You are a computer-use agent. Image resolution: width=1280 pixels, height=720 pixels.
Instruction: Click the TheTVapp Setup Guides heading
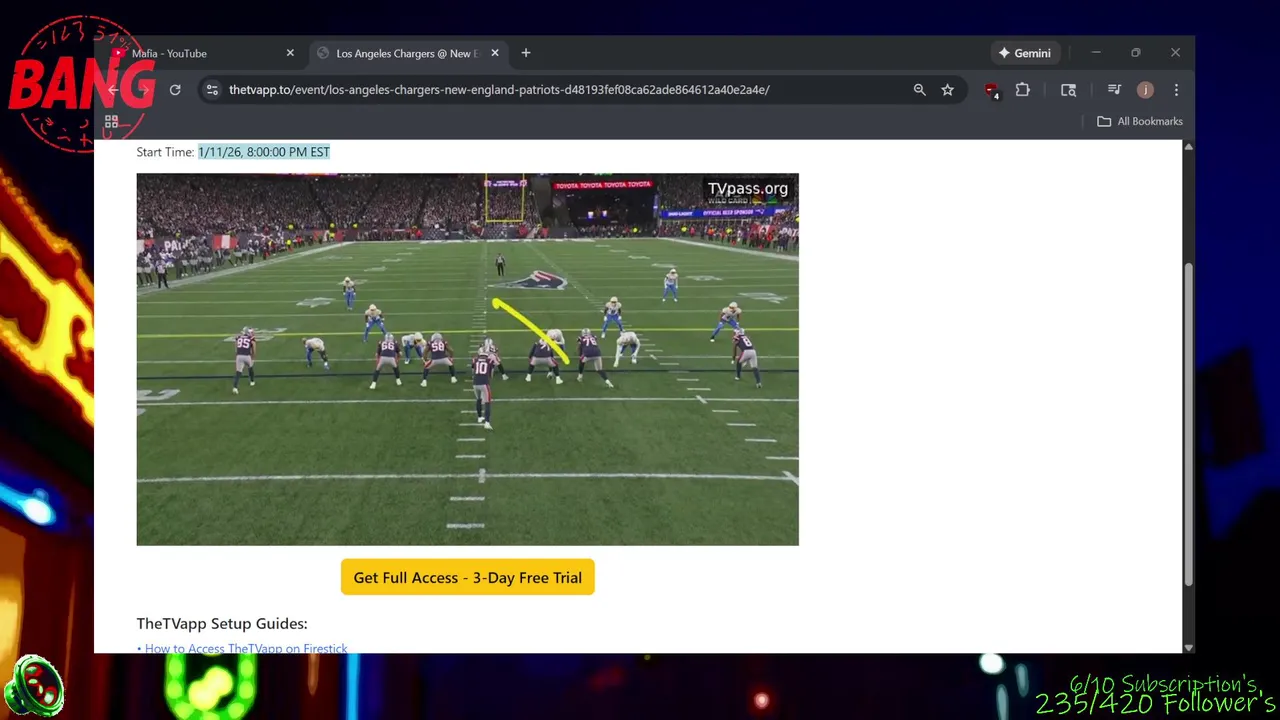click(222, 623)
